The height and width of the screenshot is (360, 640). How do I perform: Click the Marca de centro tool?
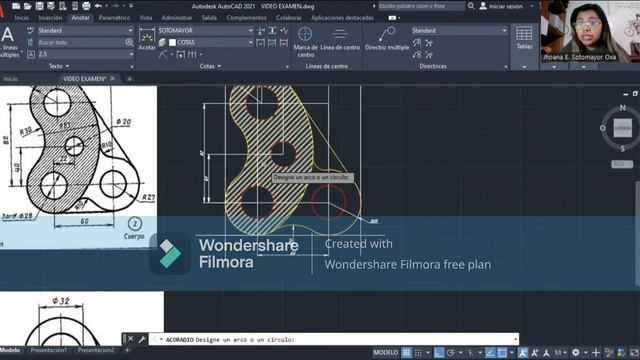point(305,42)
